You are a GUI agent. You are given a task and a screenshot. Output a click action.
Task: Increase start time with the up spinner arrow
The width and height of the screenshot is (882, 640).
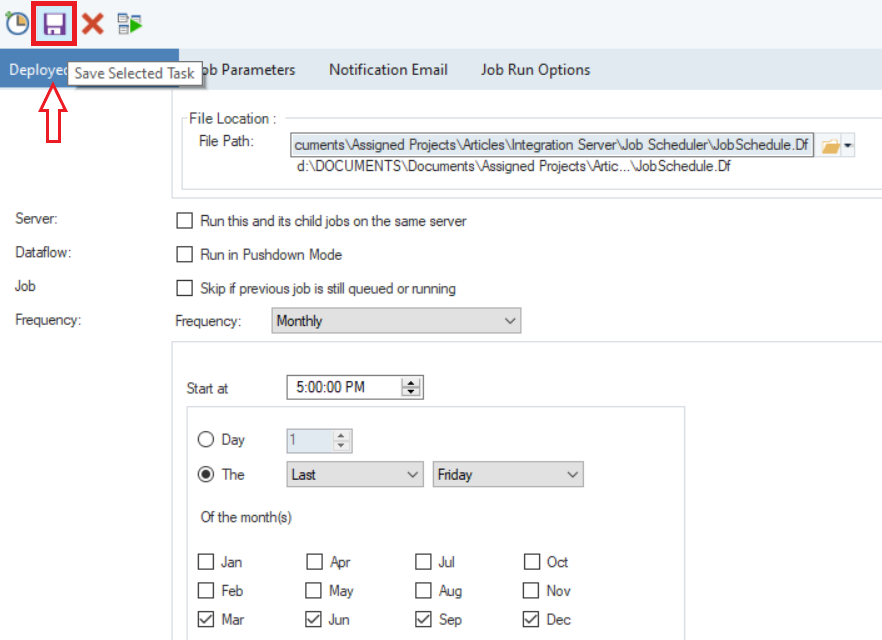pyautogui.click(x=412, y=383)
